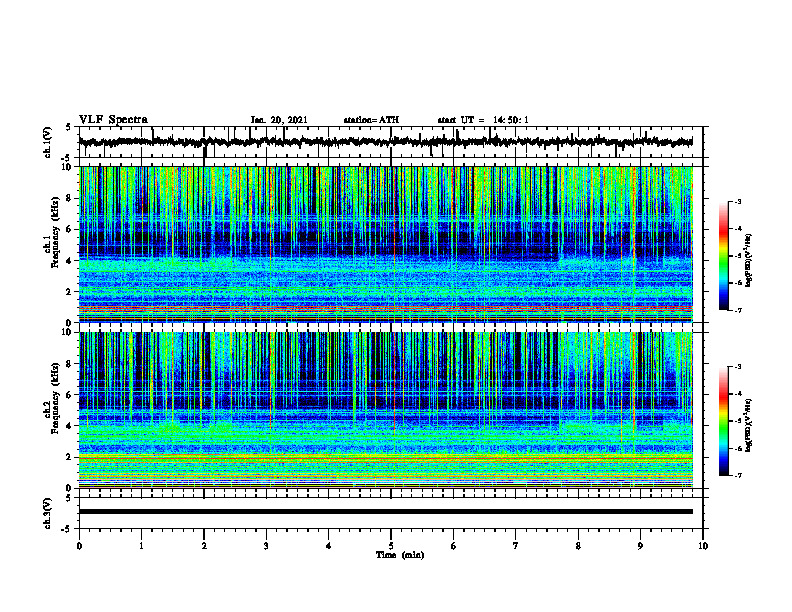Screen dimensions: 792x612
Task: Select the date text "Jan. 20, 2021"
Action: 279,120
